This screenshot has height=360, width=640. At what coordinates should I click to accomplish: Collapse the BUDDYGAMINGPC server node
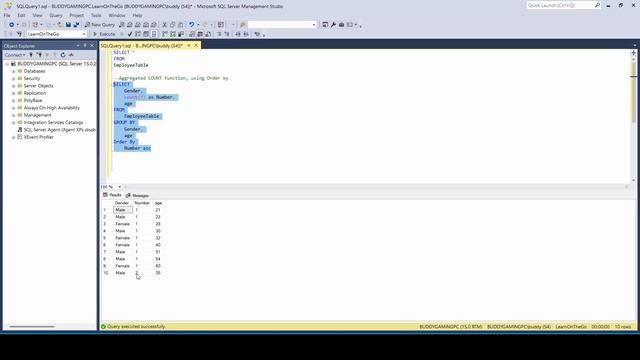pyautogui.click(x=7, y=64)
